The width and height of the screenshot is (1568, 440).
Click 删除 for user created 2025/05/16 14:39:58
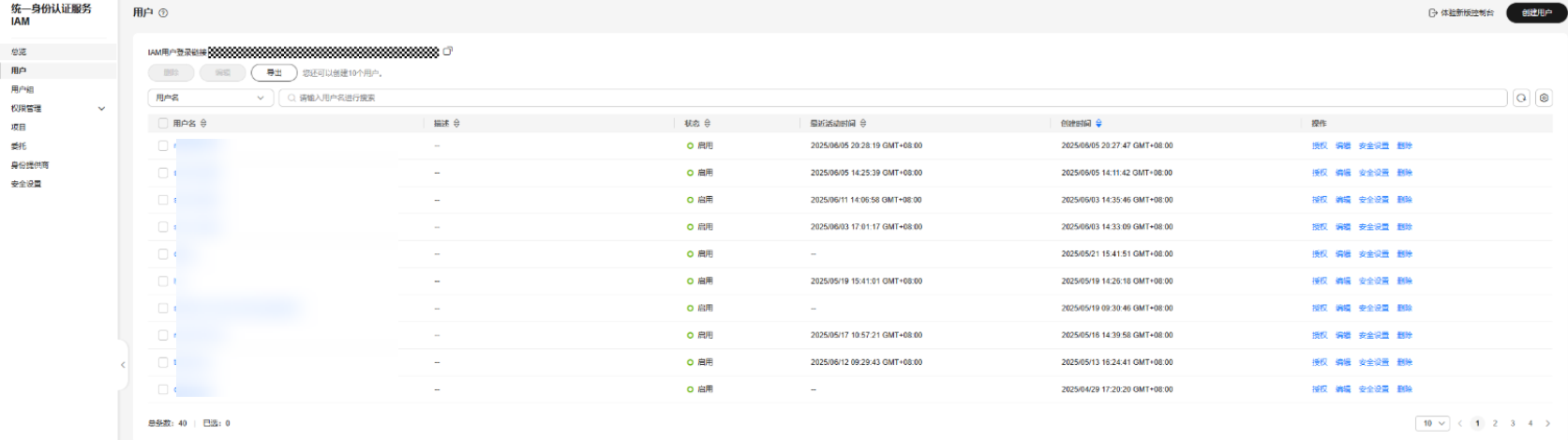1404,336
